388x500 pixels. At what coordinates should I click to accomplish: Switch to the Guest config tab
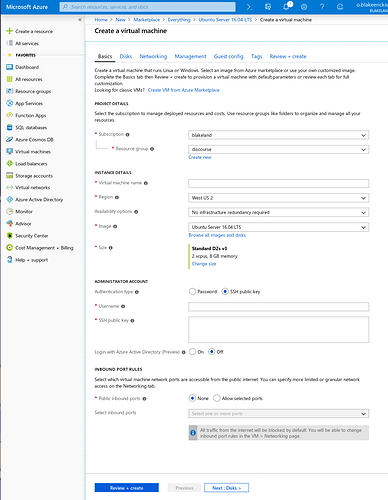(x=228, y=56)
